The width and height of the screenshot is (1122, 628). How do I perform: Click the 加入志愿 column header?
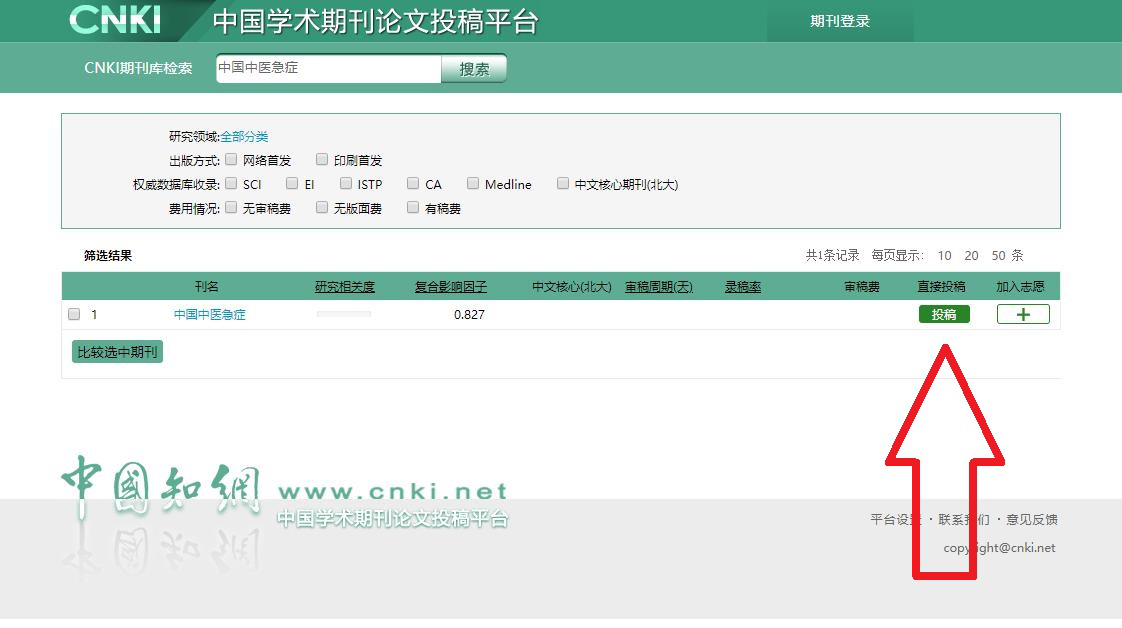point(1020,287)
